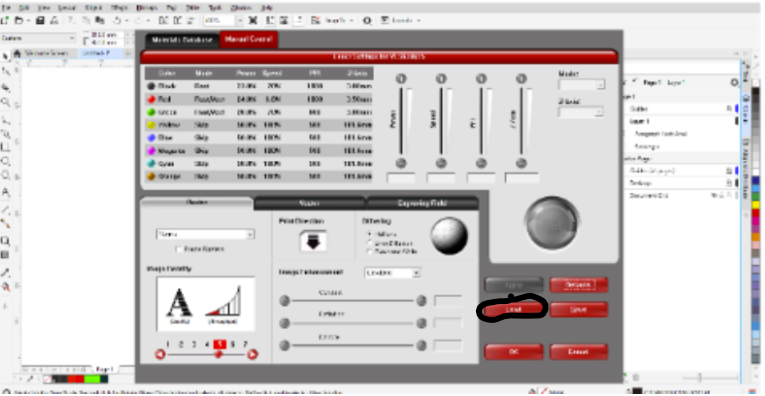The width and height of the screenshot is (765, 396).
Task: Click the left red arrow under Image Density
Action: coord(160,355)
